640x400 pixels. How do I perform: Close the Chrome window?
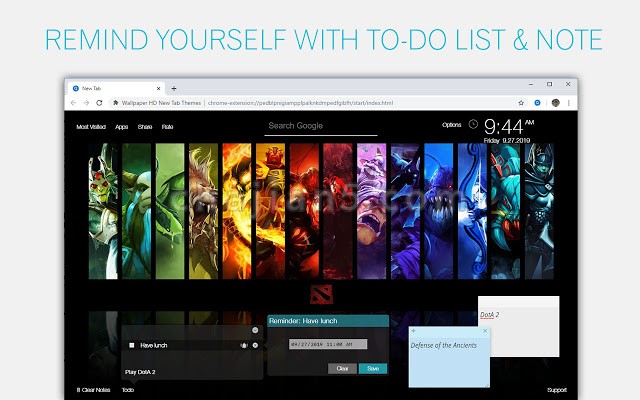coord(568,84)
